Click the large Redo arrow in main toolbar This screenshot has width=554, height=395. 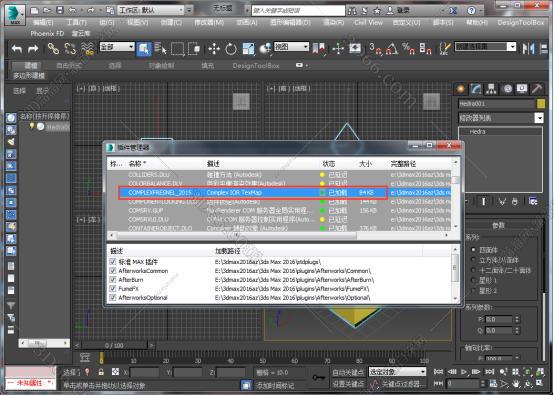pyautogui.click(x=33, y=49)
